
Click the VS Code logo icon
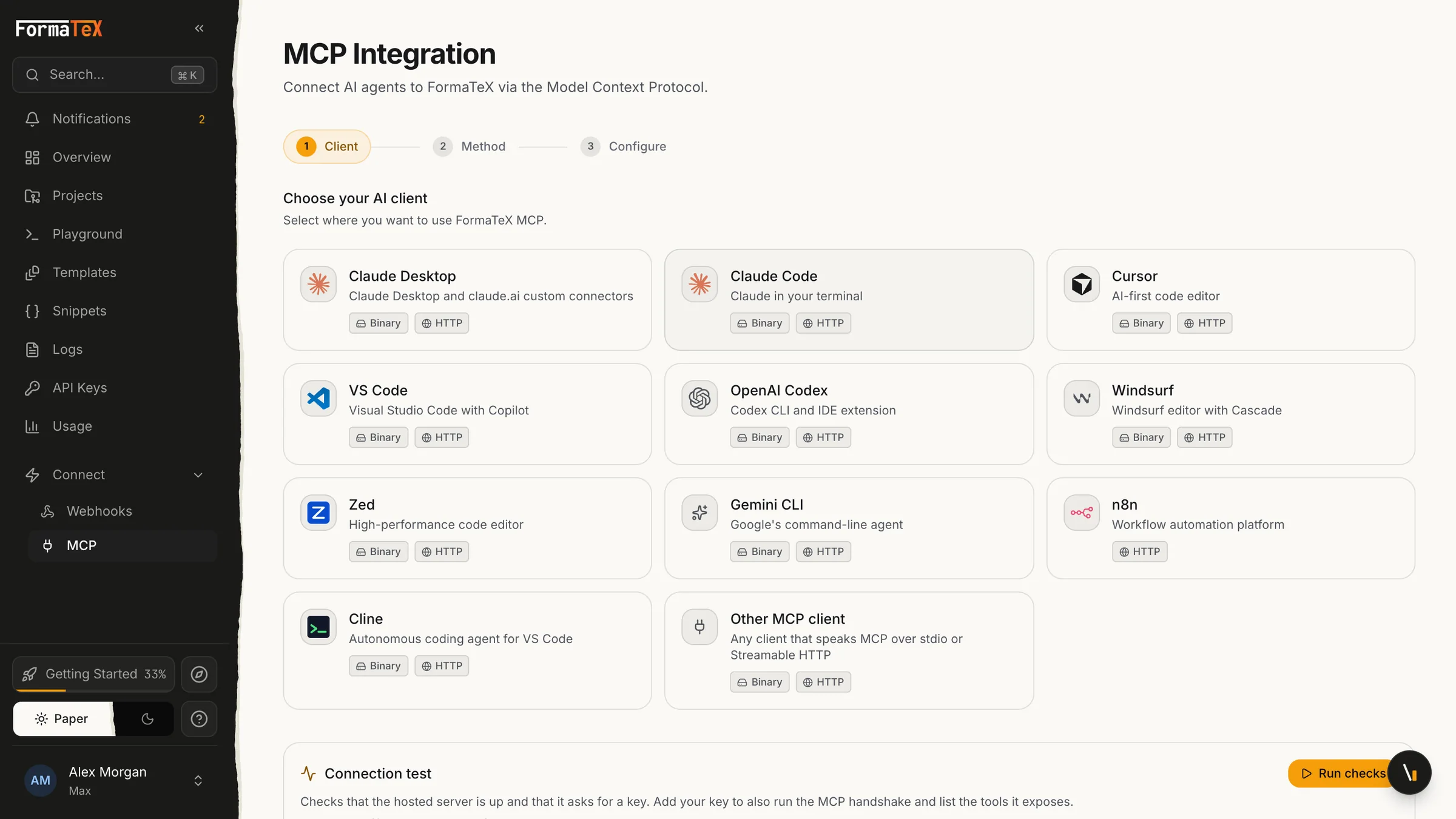[318, 399]
